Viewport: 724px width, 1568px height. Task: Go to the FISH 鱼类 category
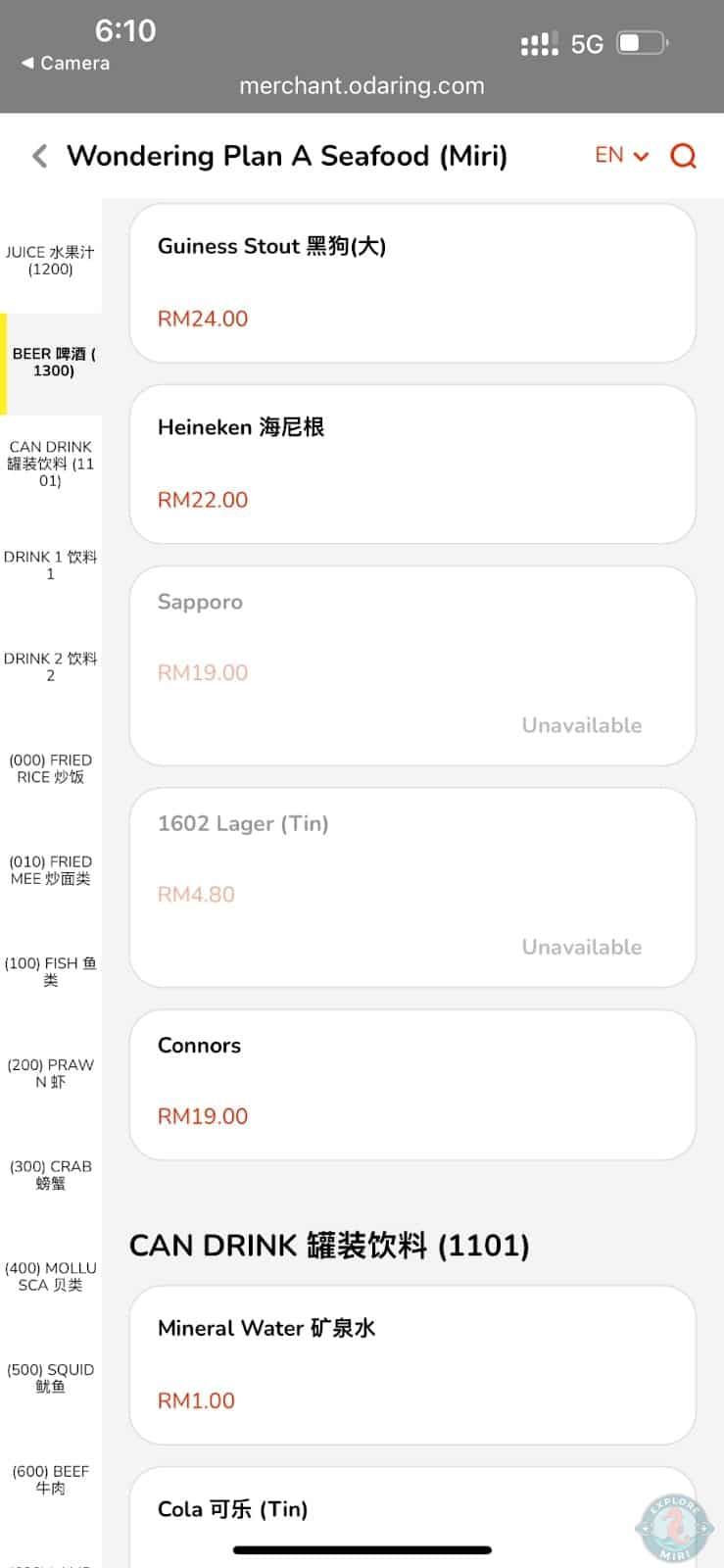[51, 971]
